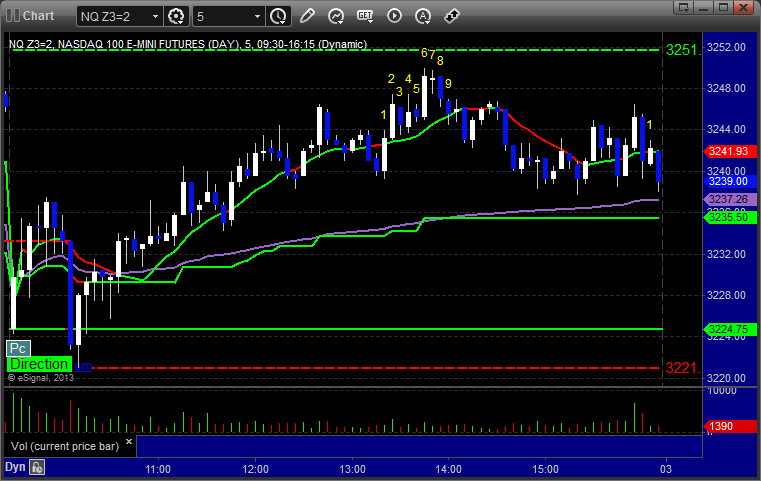The width and height of the screenshot is (761, 481).
Task: Select the pencil drawing tool
Action: click(307, 16)
